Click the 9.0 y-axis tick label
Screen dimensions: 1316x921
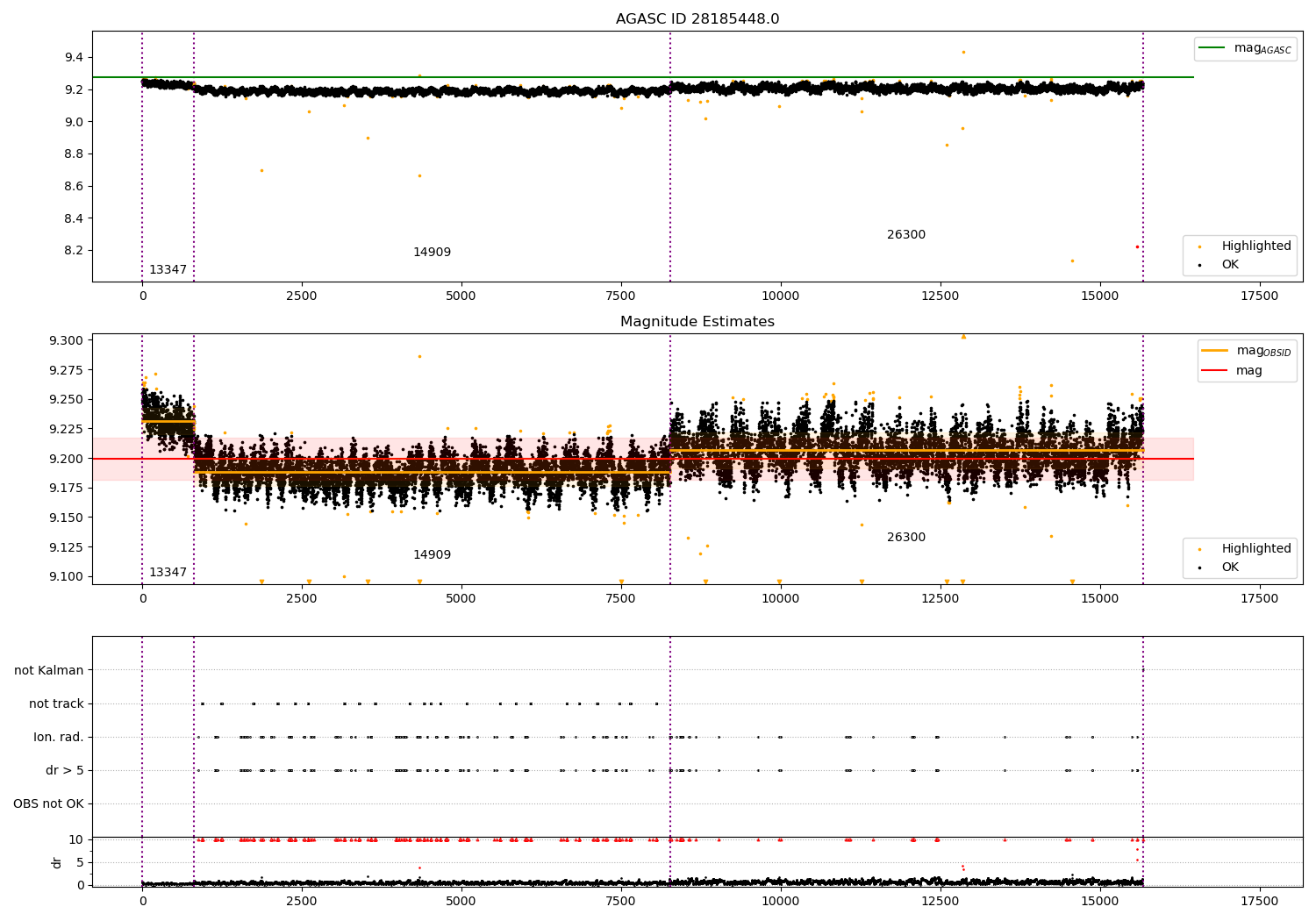(74, 122)
